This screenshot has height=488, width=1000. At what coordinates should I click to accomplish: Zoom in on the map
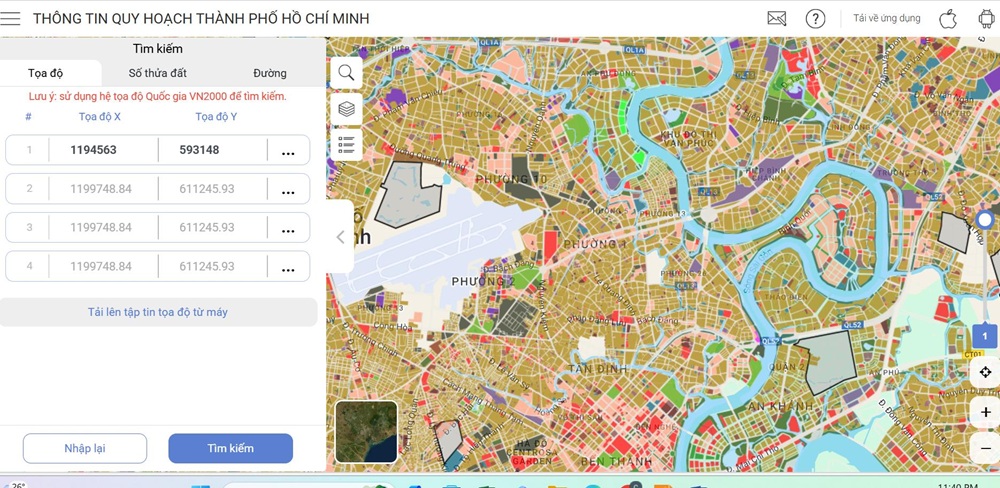click(985, 412)
